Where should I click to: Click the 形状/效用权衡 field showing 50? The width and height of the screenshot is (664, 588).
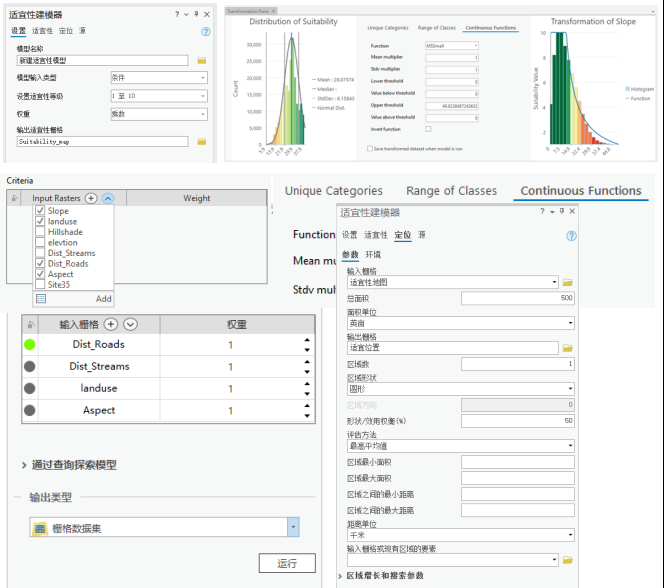pyautogui.click(x=517, y=421)
